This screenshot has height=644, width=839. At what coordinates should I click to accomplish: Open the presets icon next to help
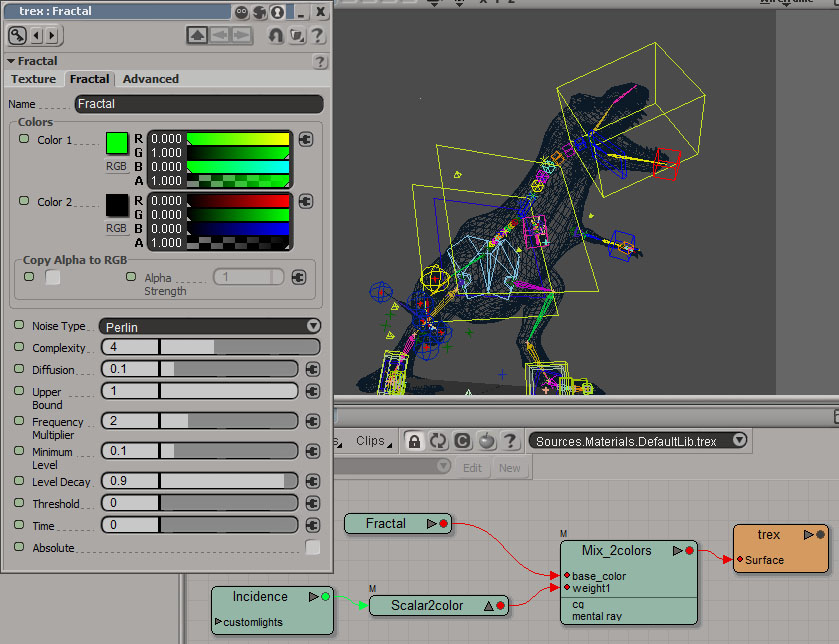point(297,36)
